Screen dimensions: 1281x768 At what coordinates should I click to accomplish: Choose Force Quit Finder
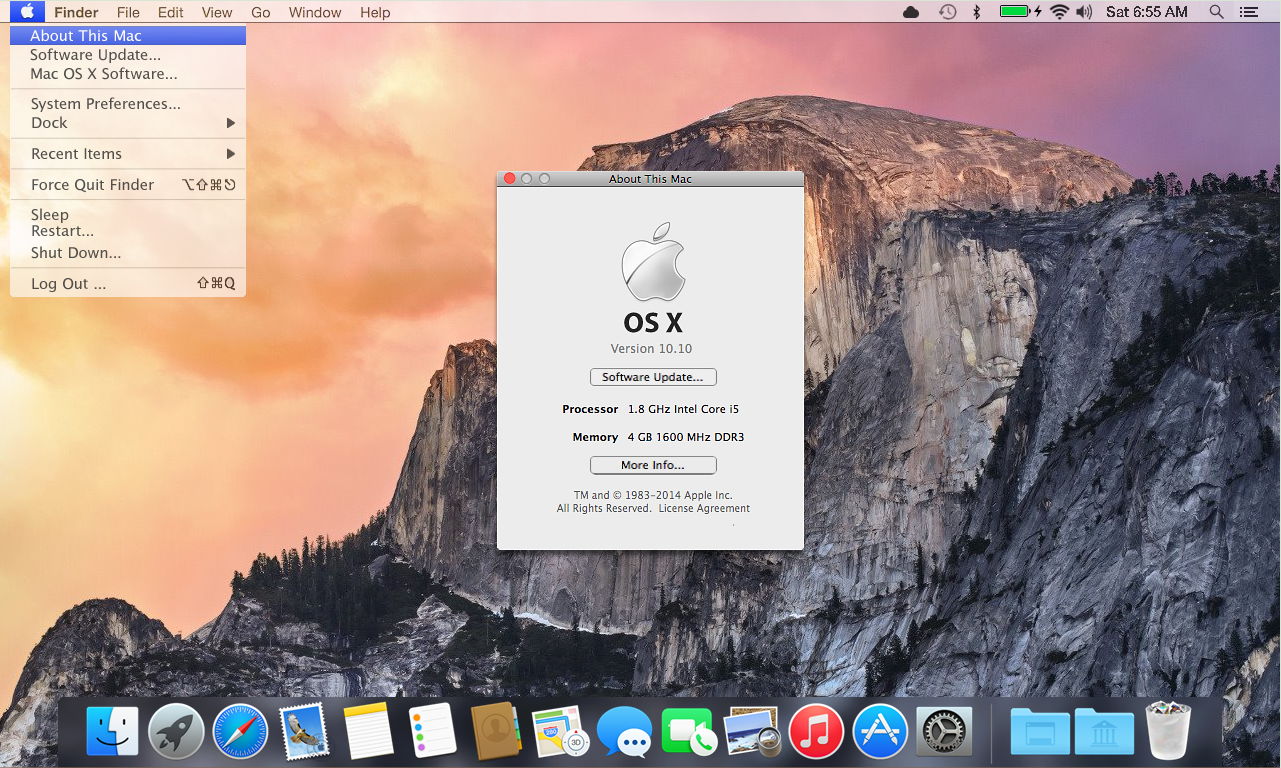click(x=128, y=185)
